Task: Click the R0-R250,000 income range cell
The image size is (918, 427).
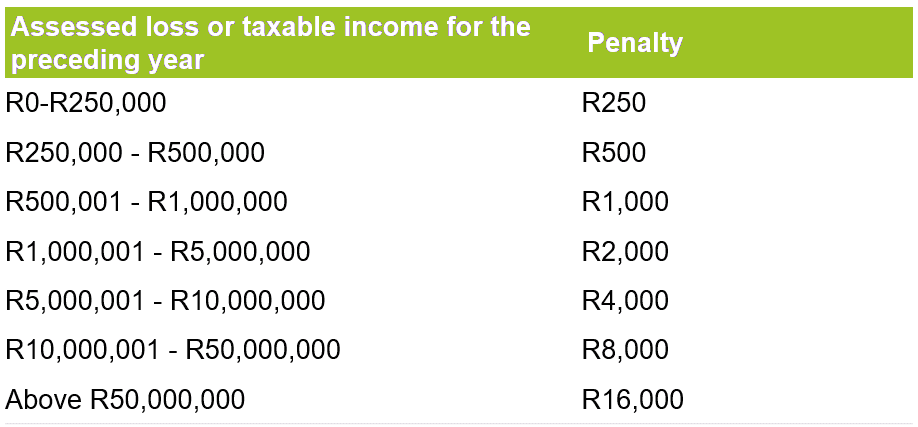Action: [86, 102]
